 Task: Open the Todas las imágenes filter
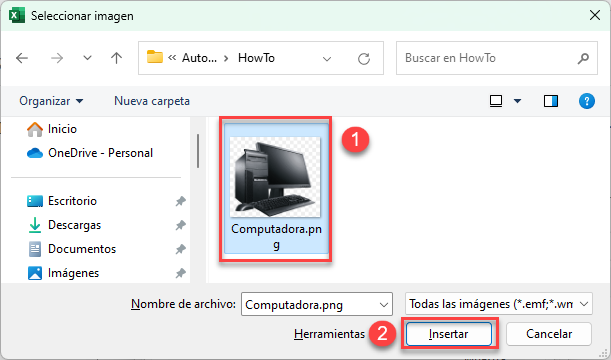(x=499, y=304)
